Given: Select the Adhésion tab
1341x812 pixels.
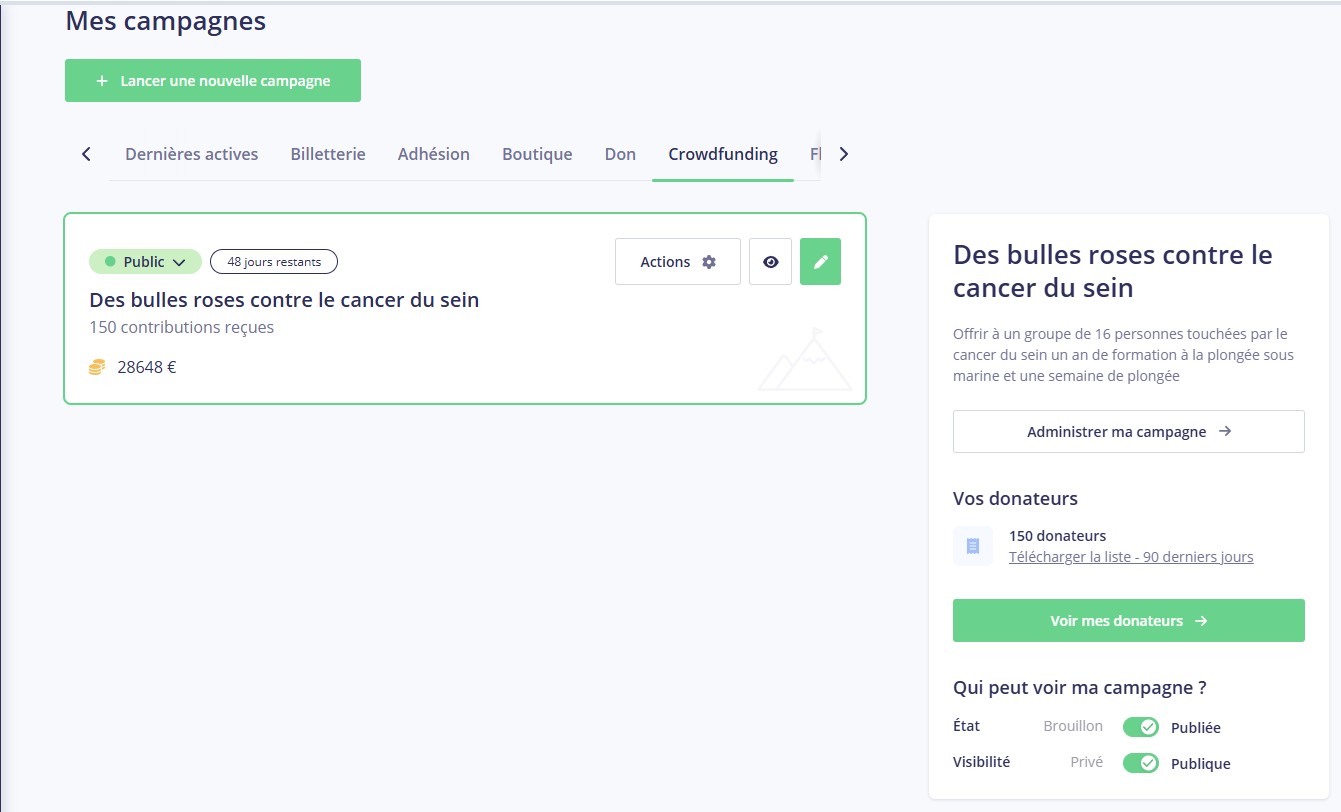Looking at the screenshot, I should [x=433, y=154].
